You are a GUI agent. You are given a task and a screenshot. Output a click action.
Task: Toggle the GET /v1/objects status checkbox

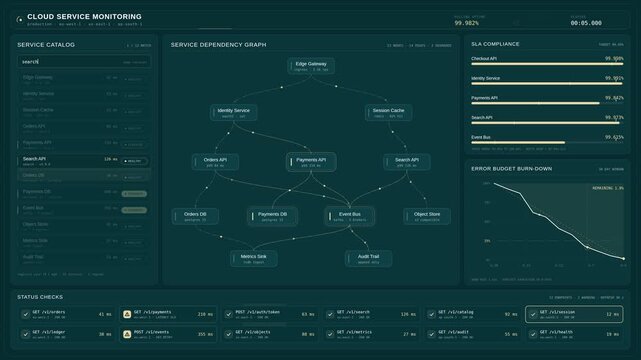coord(229,334)
